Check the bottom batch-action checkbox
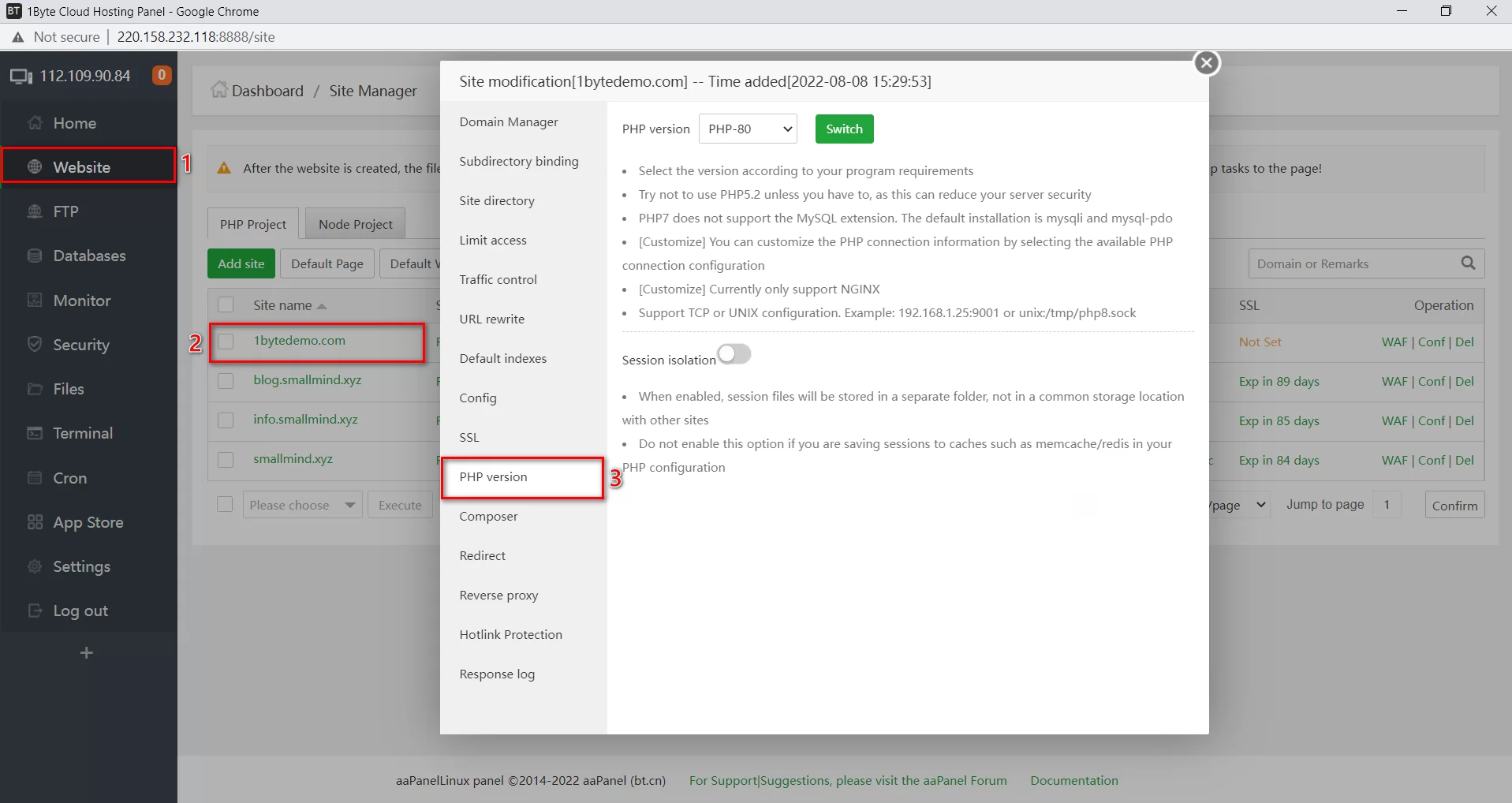This screenshot has height=803, width=1512. click(x=225, y=505)
